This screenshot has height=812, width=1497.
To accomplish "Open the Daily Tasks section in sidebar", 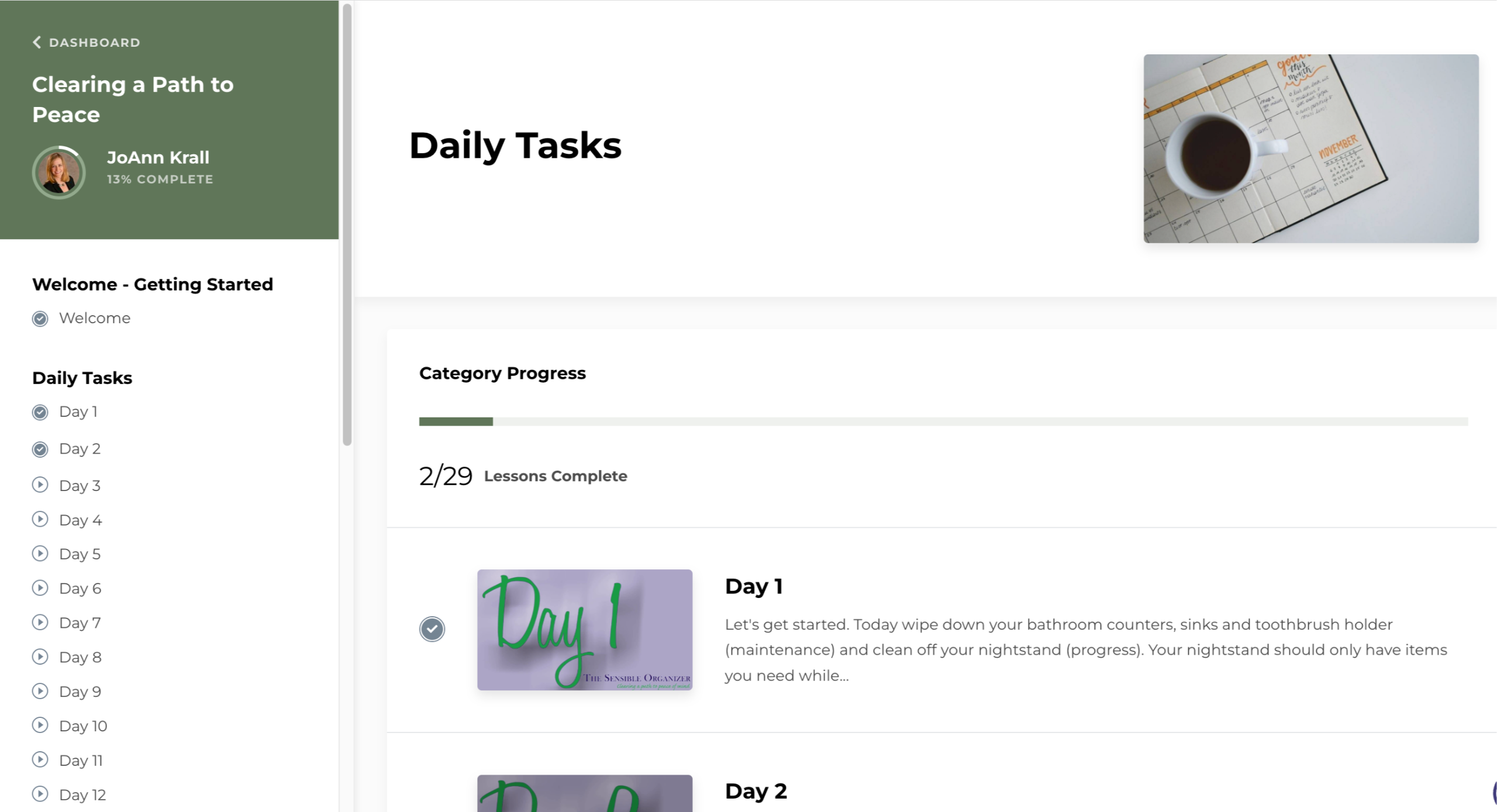I will (82, 378).
